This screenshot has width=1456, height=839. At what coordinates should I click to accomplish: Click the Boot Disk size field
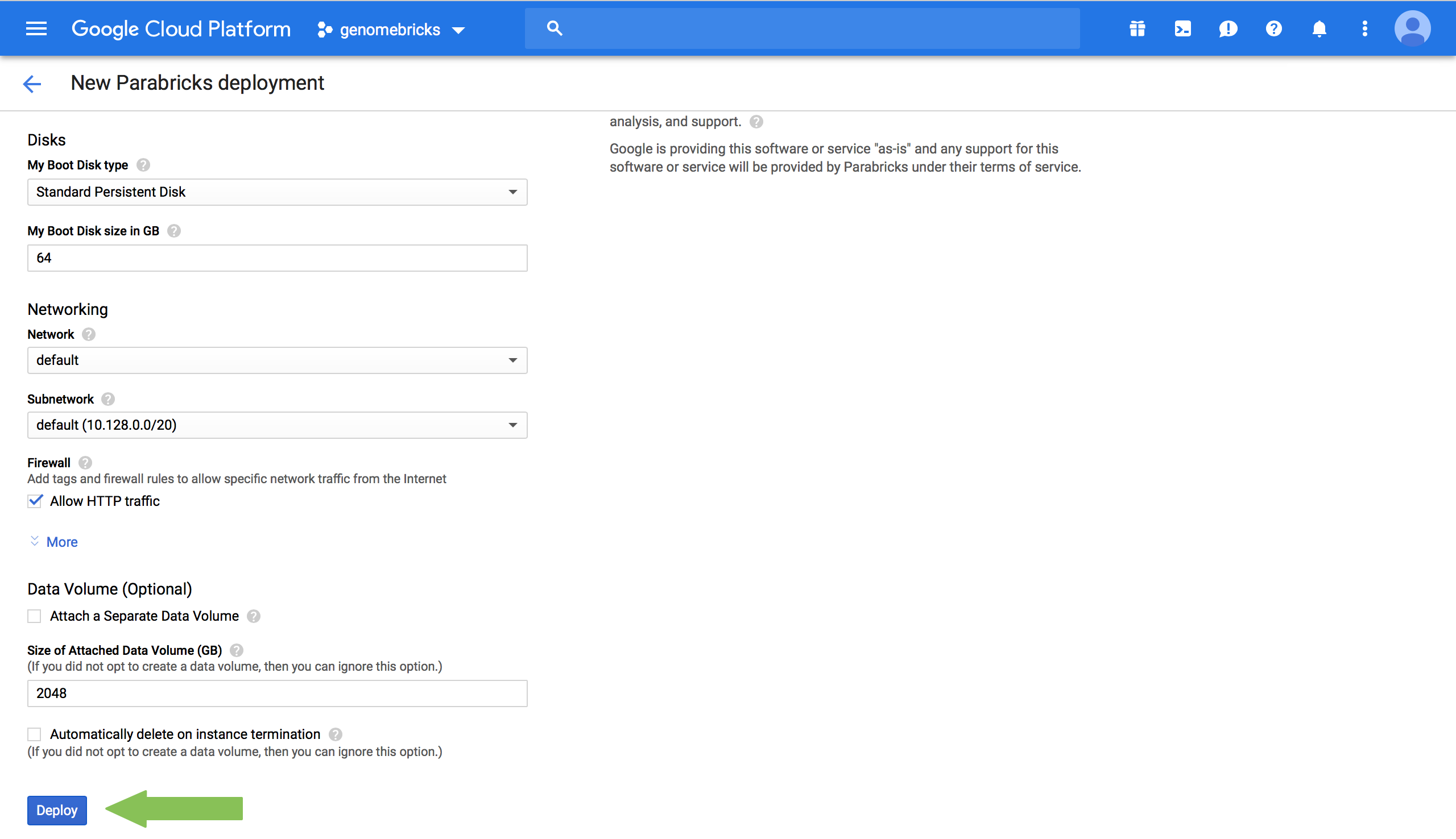pyautogui.click(x=276, y=258)
